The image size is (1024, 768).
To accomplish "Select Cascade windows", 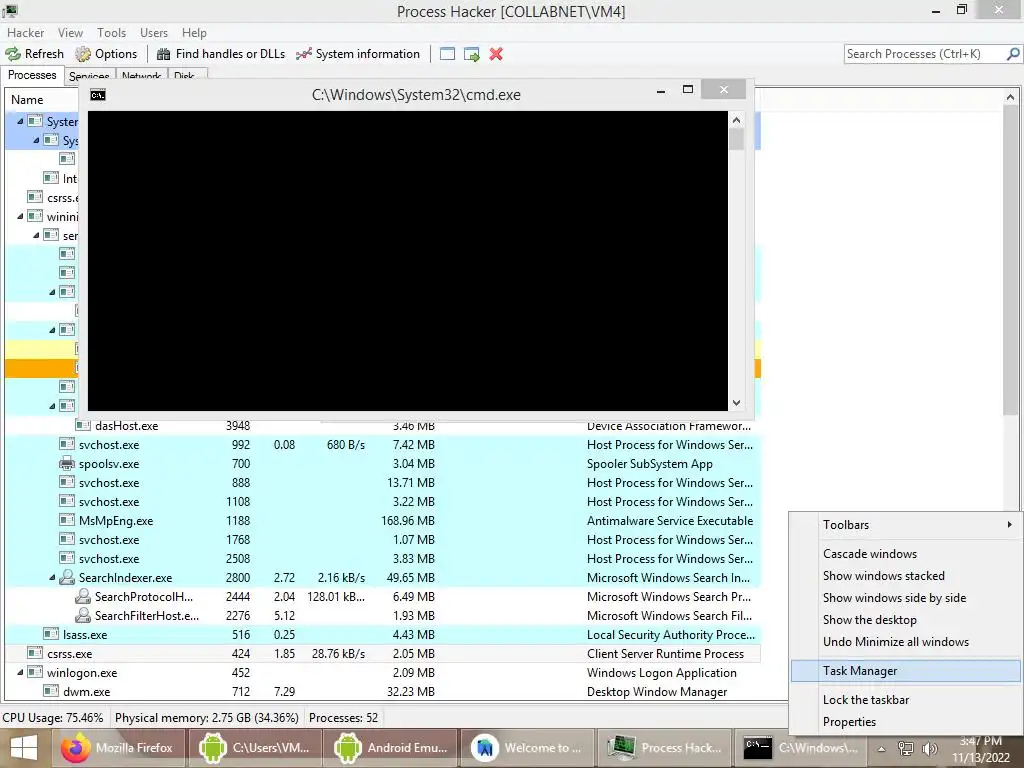I will (x=906, y=554).
